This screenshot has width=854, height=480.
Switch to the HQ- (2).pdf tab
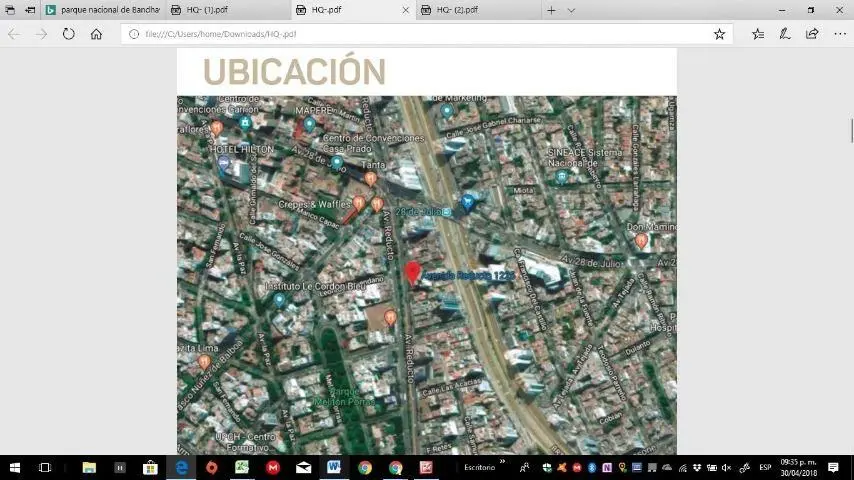click(478, 10)
